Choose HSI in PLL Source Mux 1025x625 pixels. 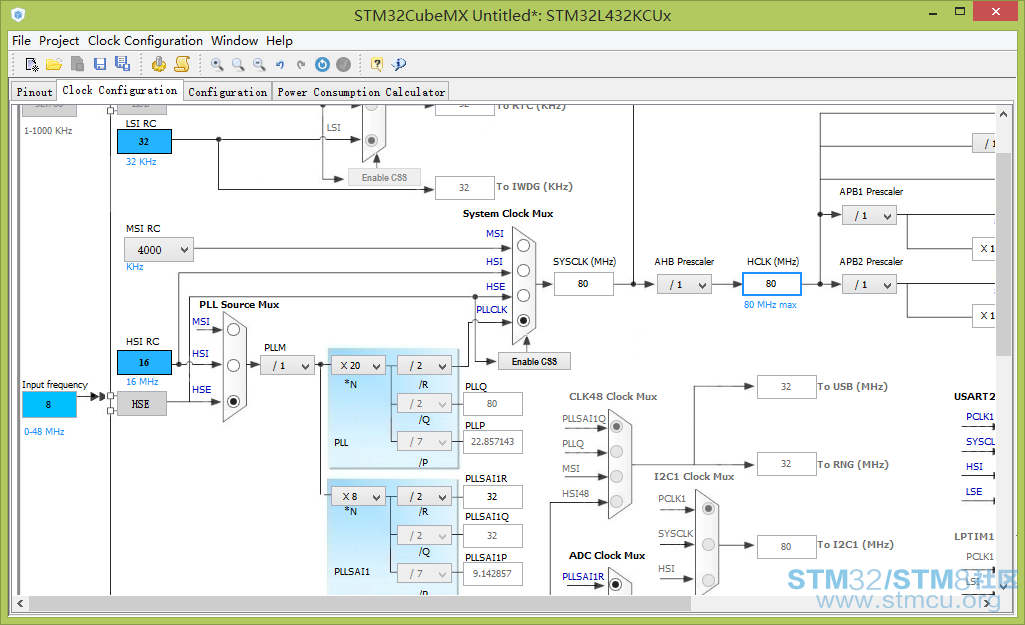tap(233, 365)
